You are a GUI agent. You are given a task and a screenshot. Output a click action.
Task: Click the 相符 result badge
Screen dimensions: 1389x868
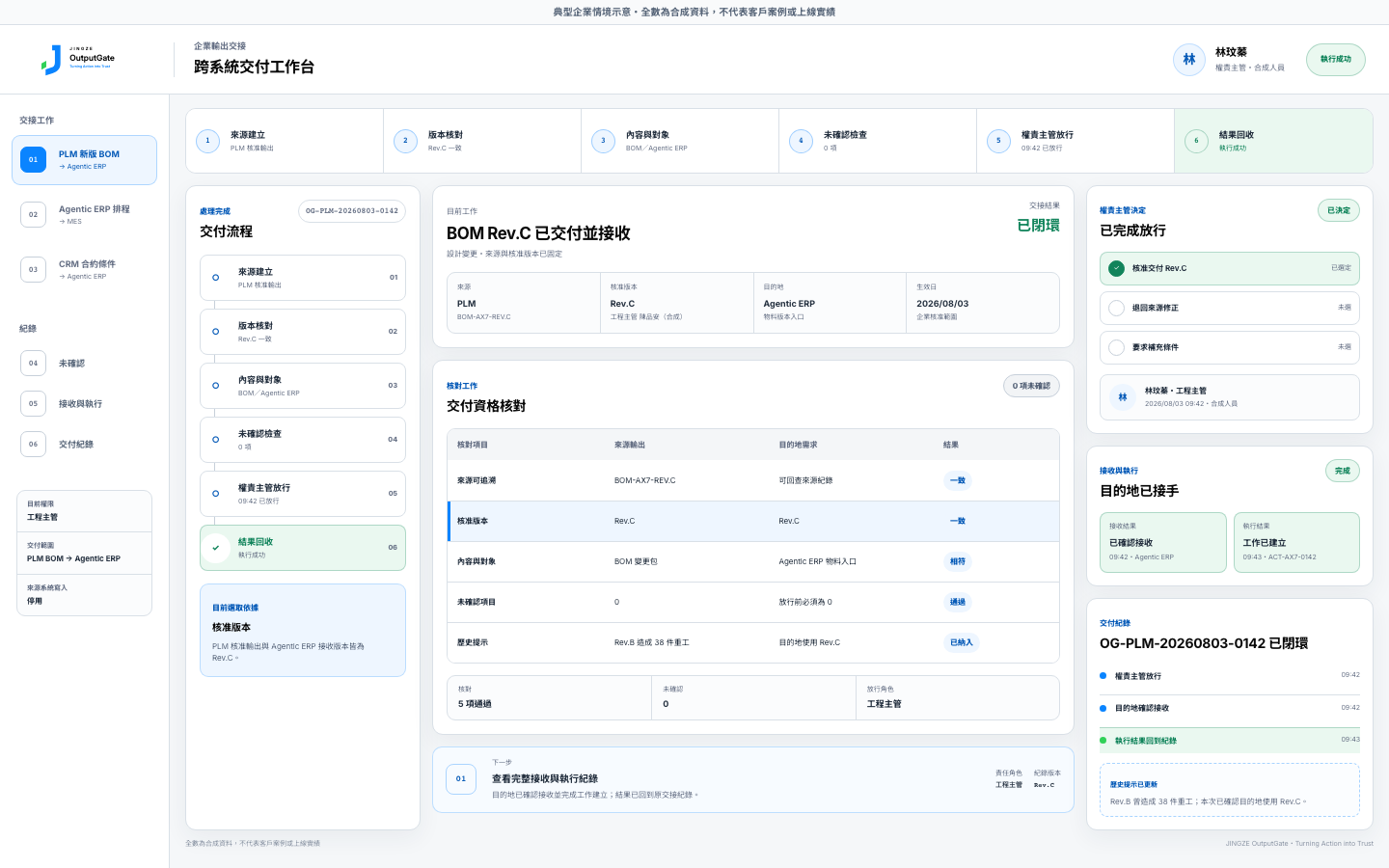click(958, 561)
